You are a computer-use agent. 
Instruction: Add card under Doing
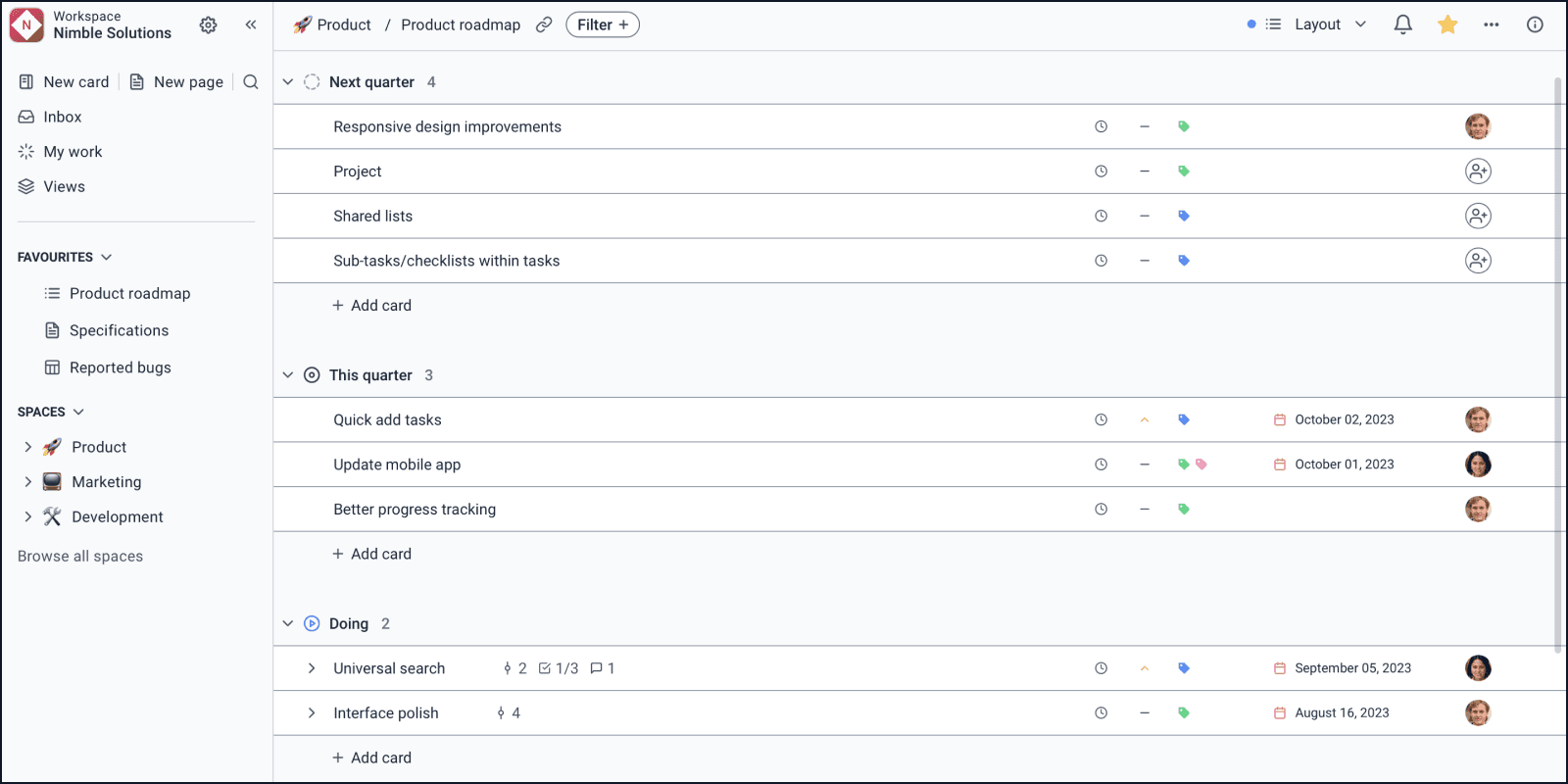(x=371, y=758)
